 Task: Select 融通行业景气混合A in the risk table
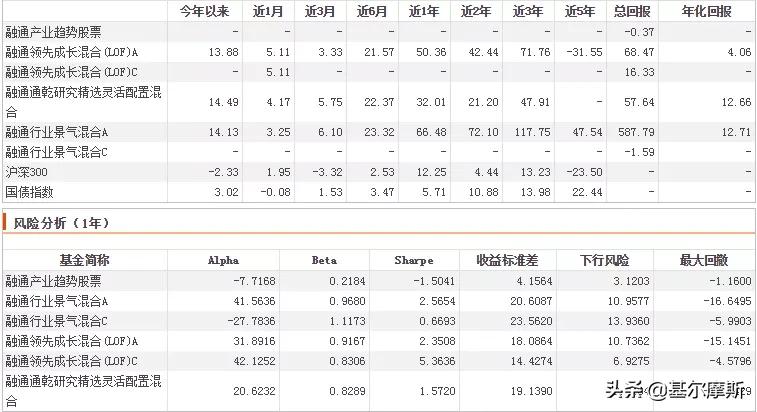click(56, 301)
